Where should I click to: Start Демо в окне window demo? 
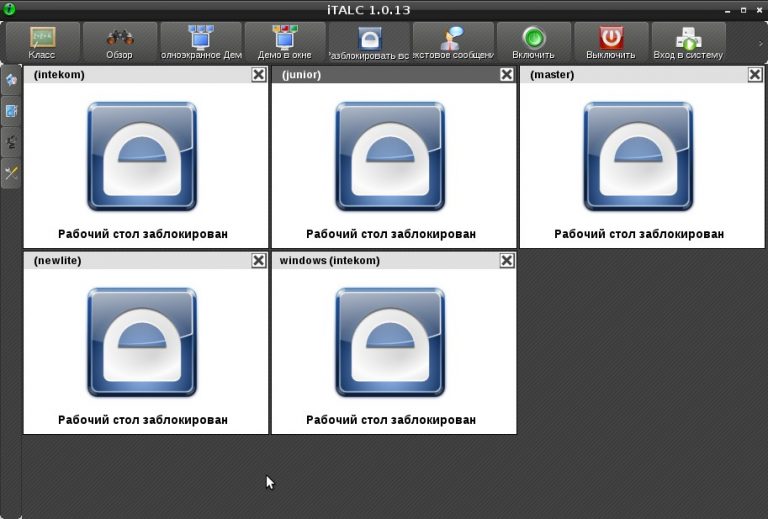[285, 43]
